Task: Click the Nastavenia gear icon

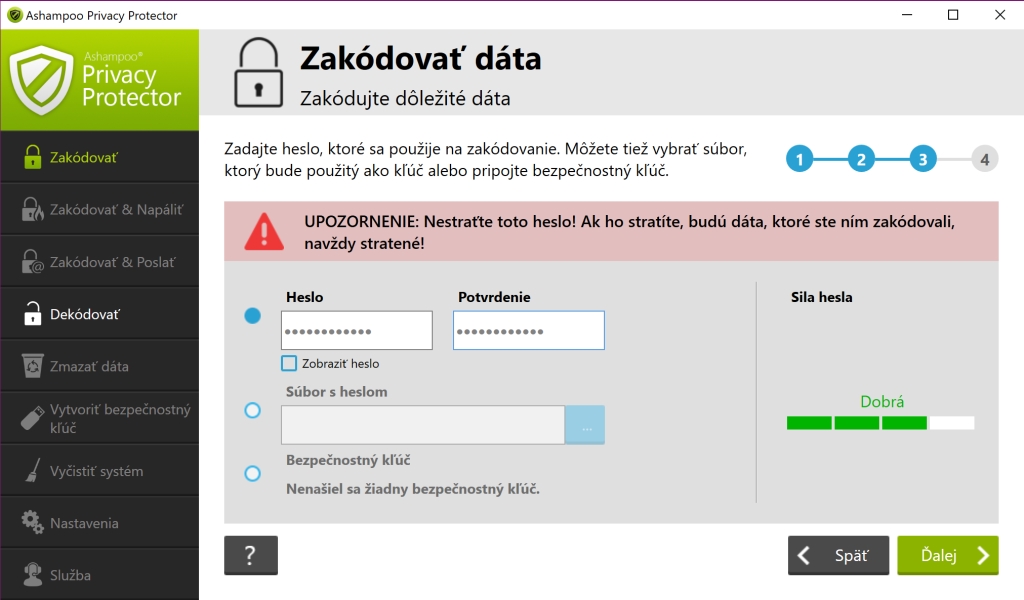Action: (32, 523)
